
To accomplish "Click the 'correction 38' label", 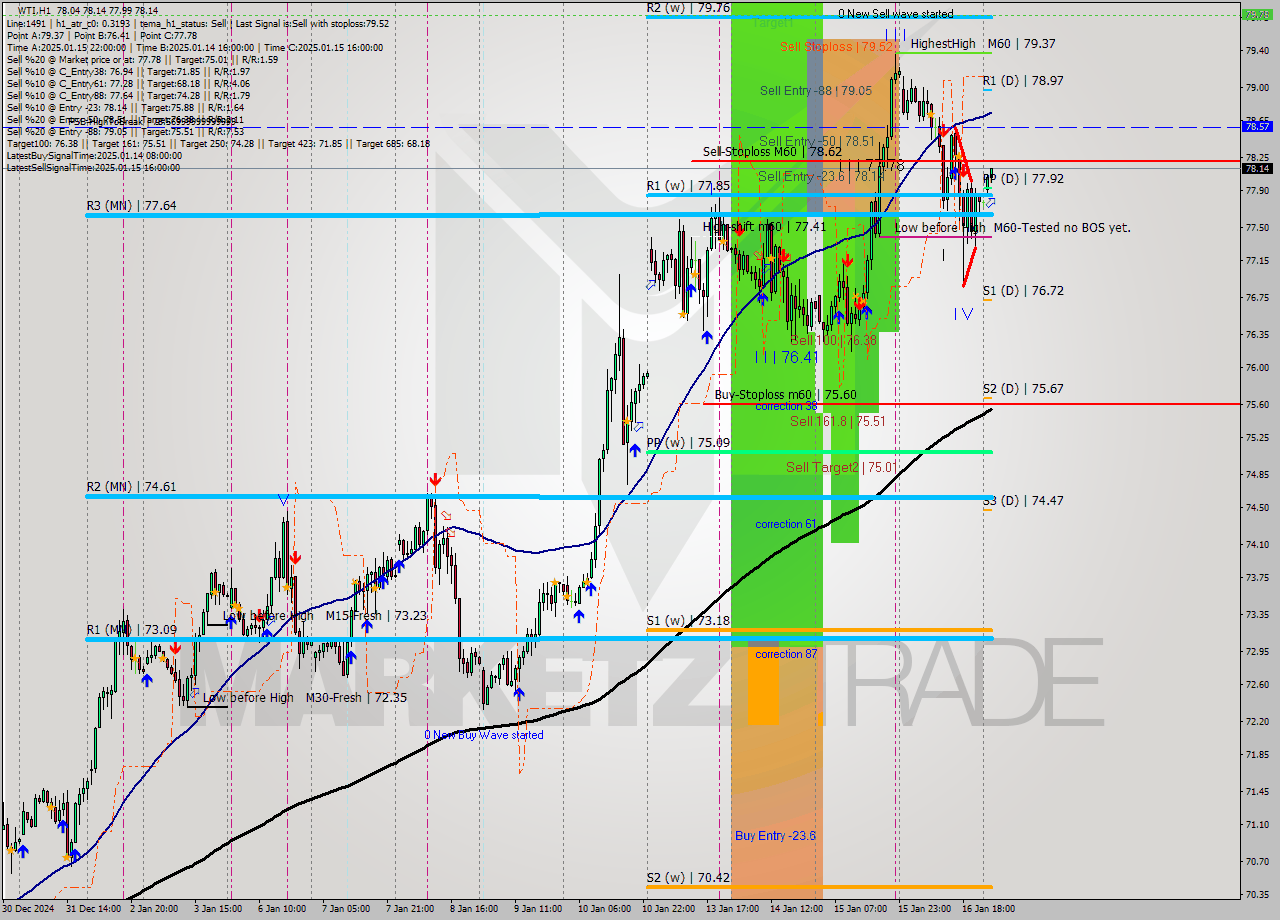I will pyautogui.click(x=786, y=406).
